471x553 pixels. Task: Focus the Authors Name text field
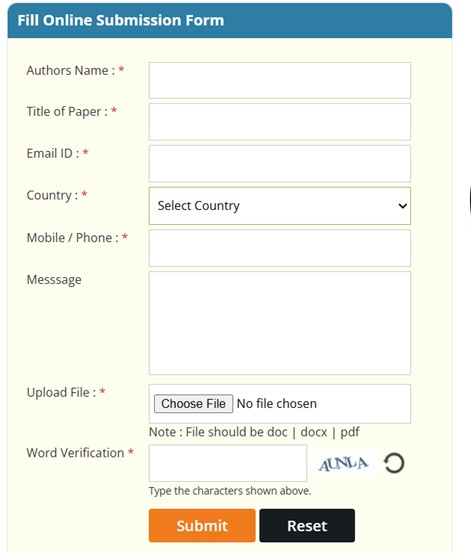click(x=280, y=80)
